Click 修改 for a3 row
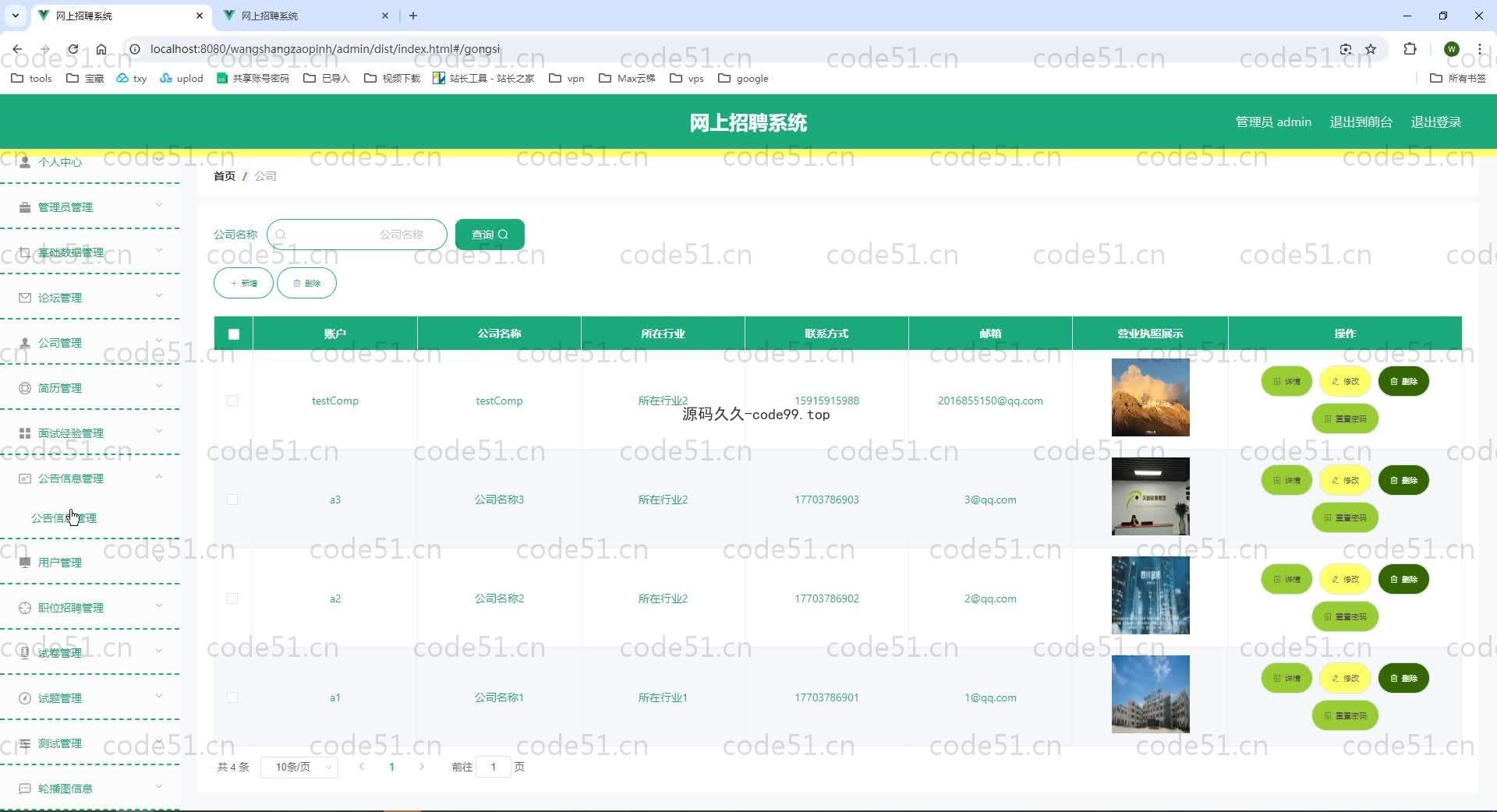The height and width of the screenshot is (812, 1497). coord(1345,481)
